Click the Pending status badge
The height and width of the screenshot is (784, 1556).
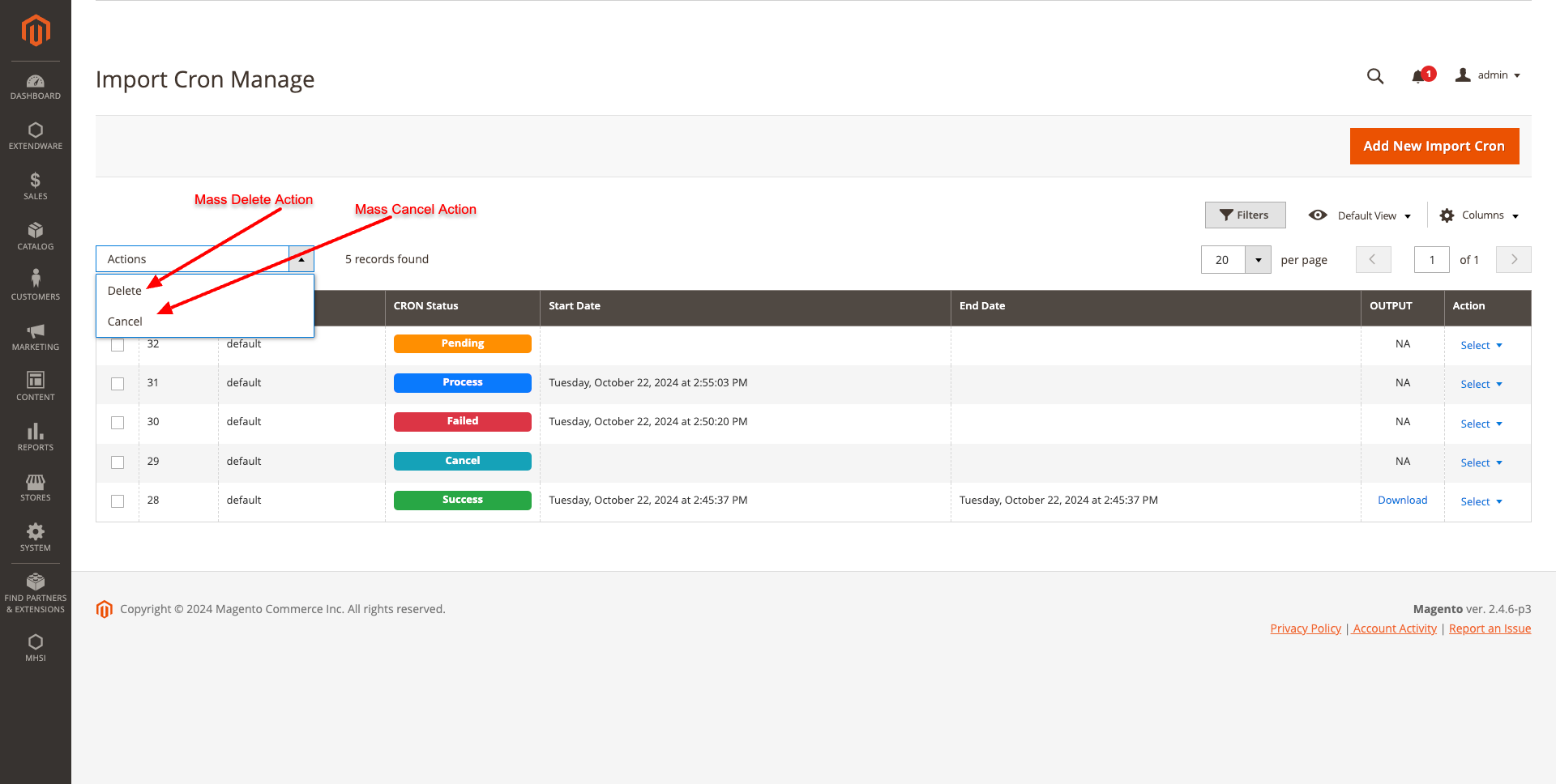463,343
